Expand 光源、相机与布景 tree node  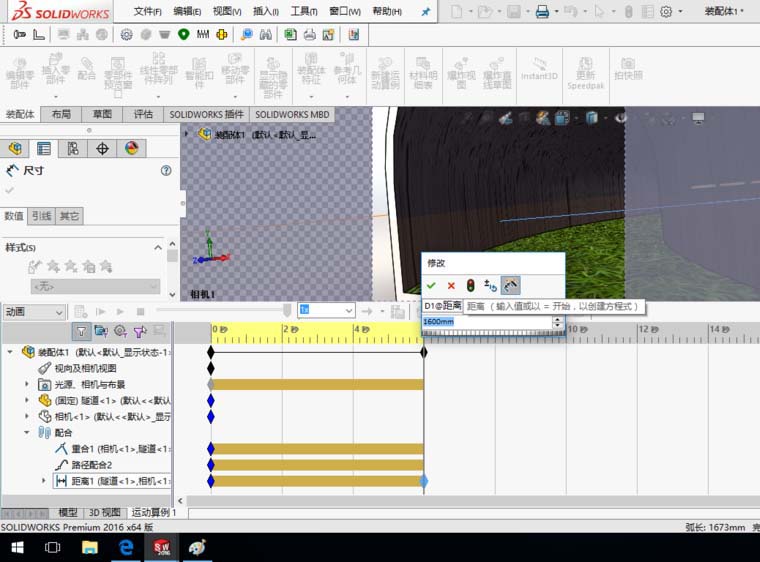pyautogui.click(x=27, y=384)
